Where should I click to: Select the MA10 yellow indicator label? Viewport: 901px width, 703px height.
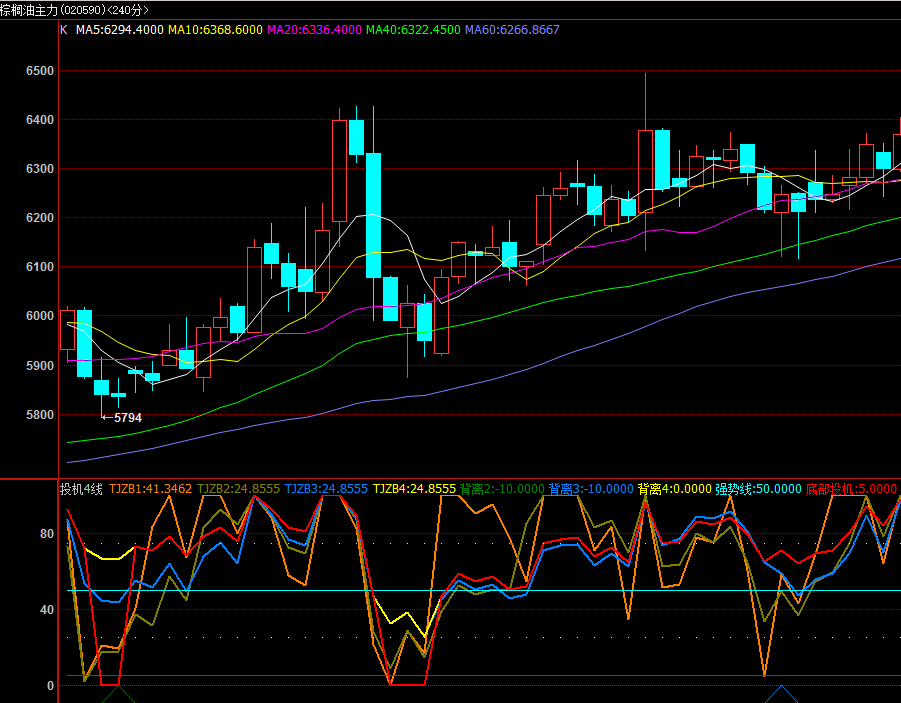215,30
